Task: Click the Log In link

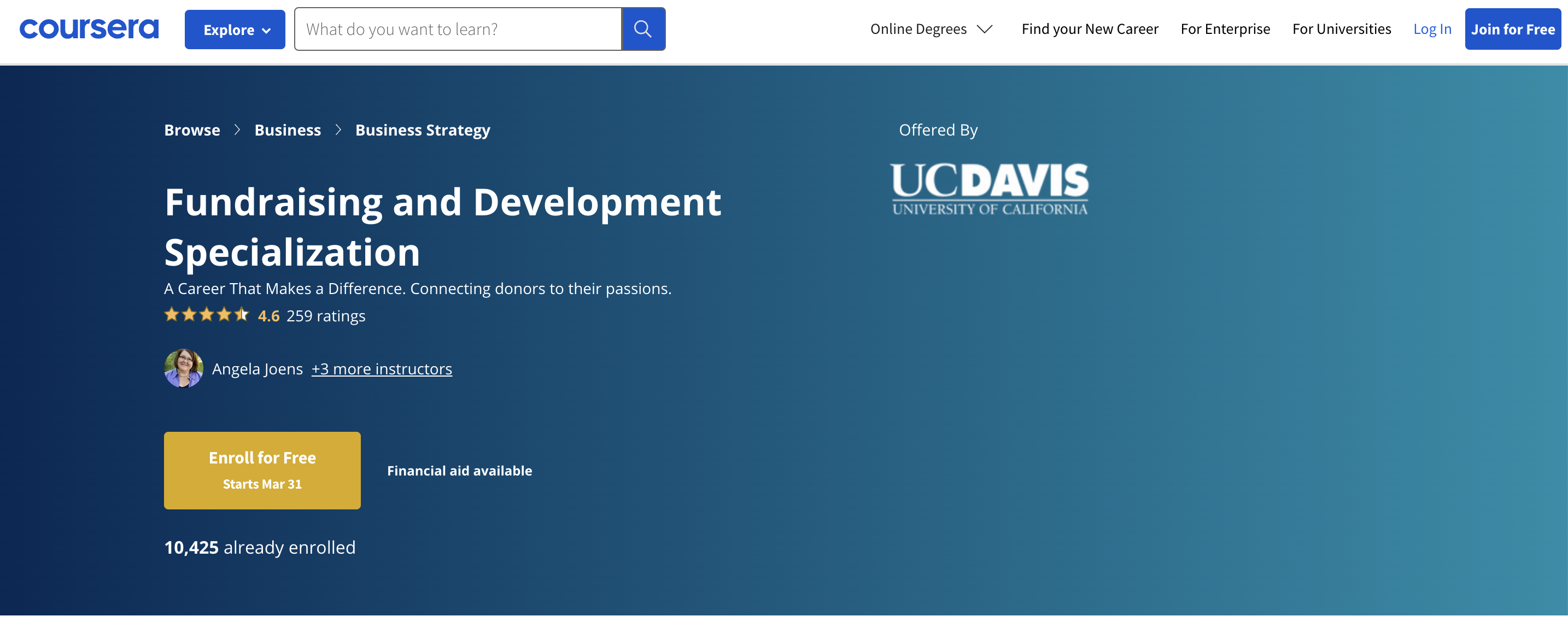Action: click(x=1432, y=28)
